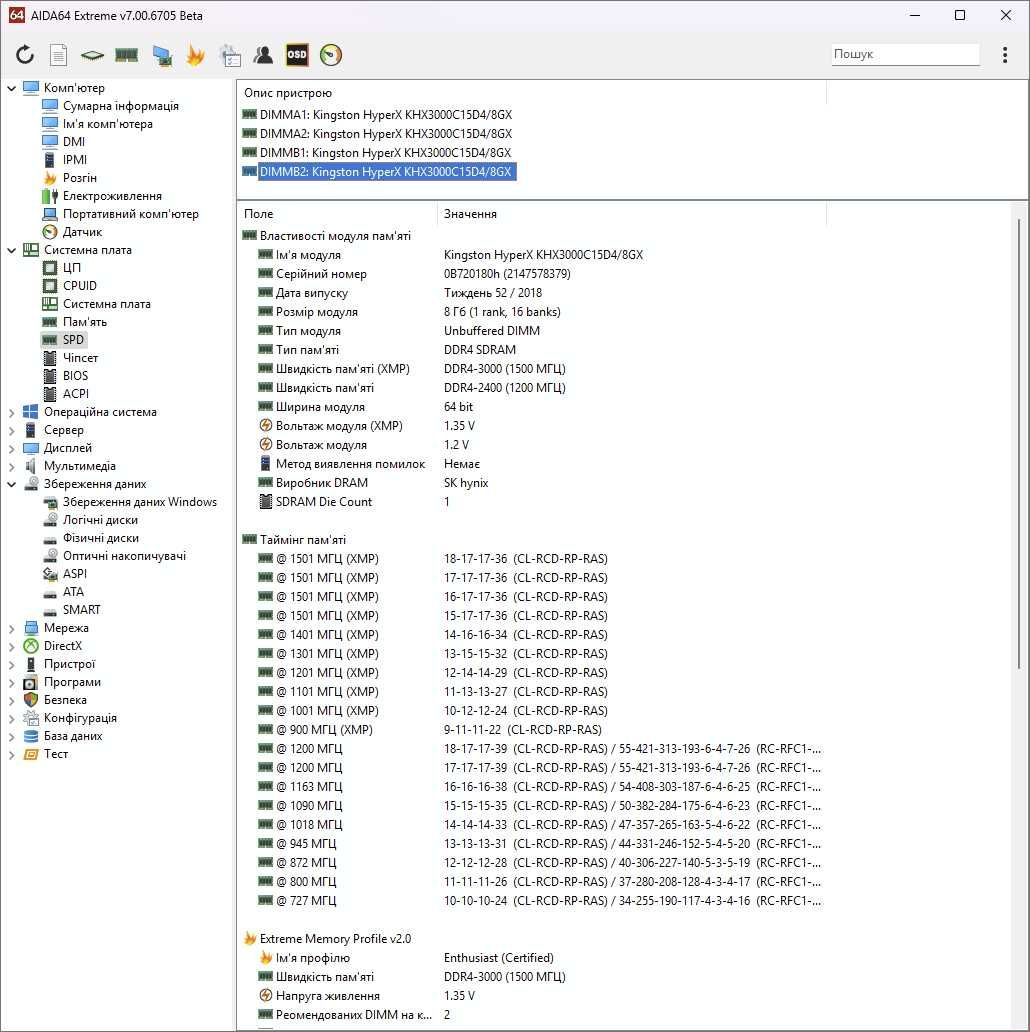
Task: Expand the Сервер tree node
Action: tap(11, 430)
